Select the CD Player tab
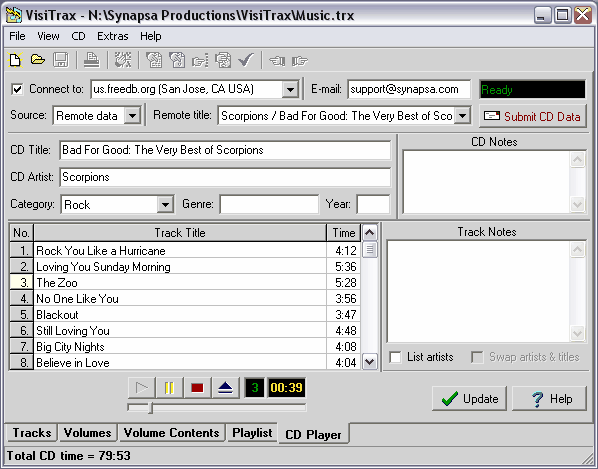The width and height of the screenshot is (598, 469). pyautogui.click(x=313, y=434)
